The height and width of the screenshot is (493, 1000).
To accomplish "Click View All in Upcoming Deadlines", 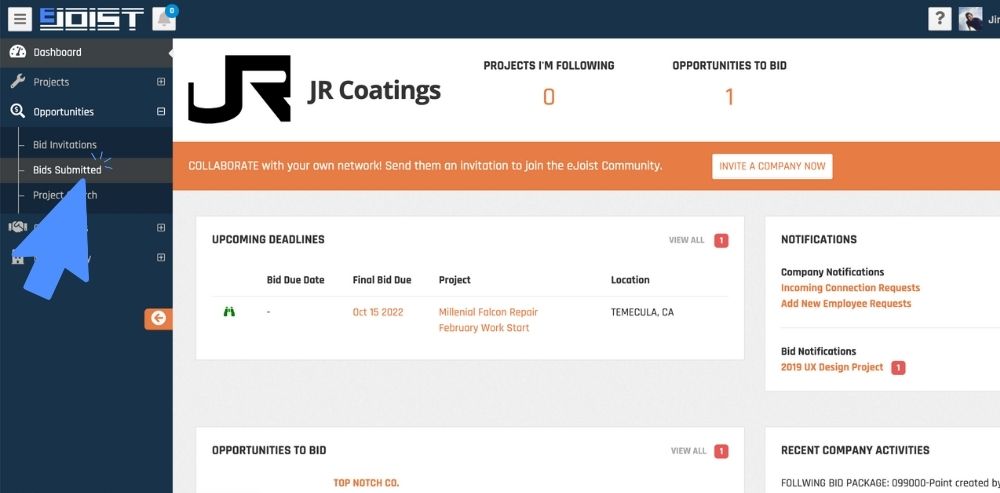I will coord(686,240).
